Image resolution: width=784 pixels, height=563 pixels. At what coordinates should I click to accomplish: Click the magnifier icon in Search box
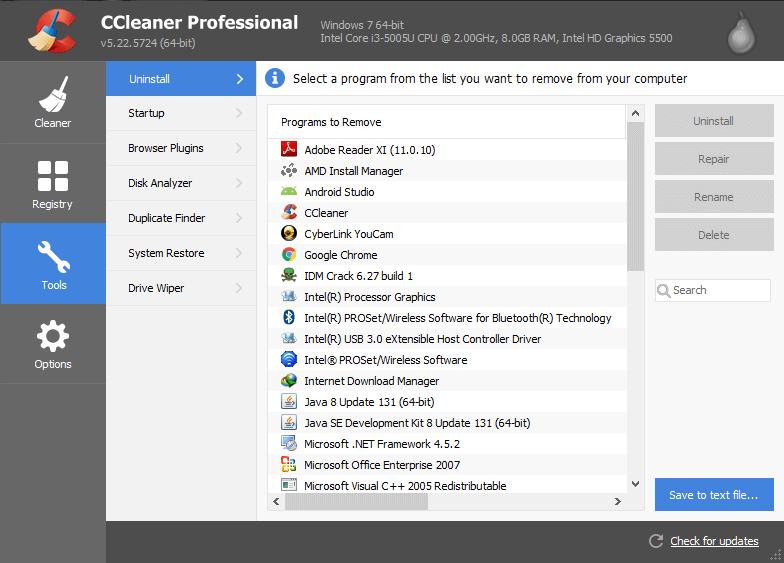pos(664,290)
